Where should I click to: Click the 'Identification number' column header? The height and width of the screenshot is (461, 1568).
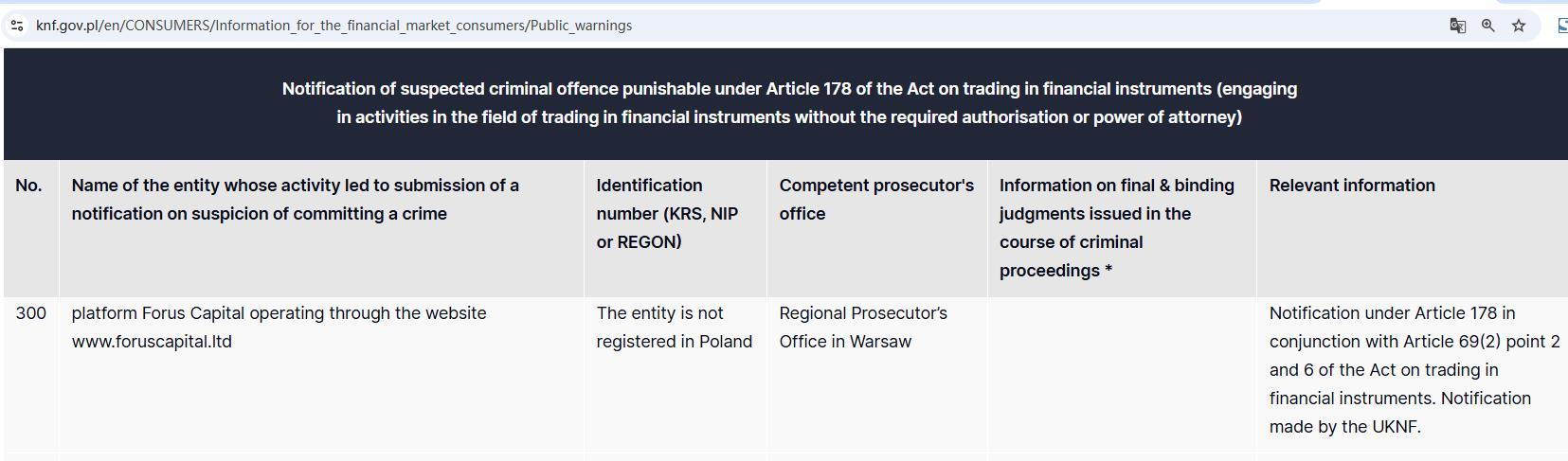(666, 214)
